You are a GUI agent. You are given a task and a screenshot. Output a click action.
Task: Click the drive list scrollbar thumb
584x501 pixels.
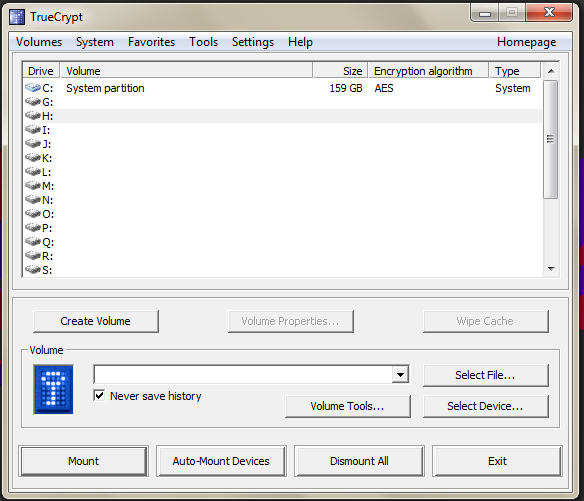click(x=550, y=139)
